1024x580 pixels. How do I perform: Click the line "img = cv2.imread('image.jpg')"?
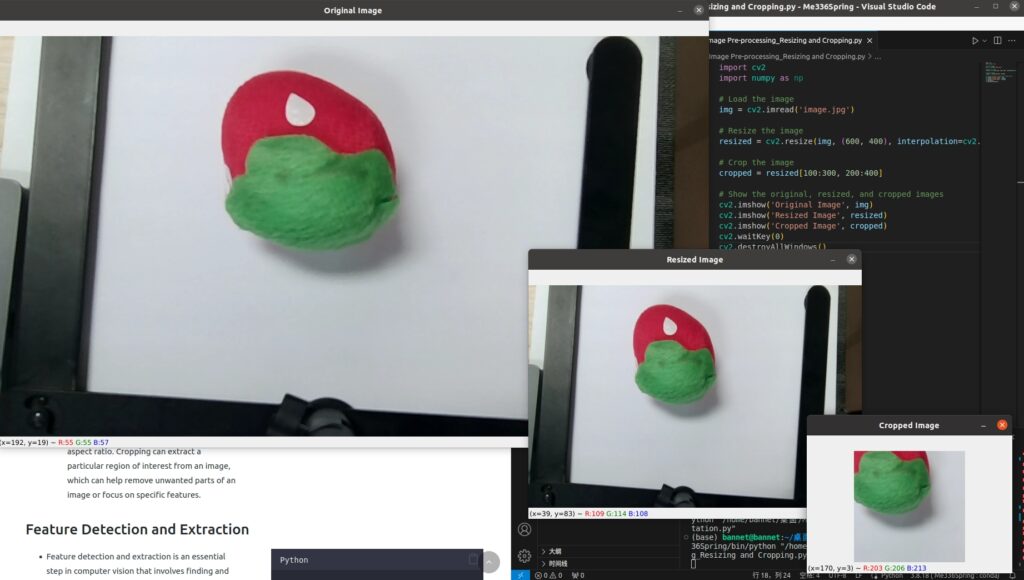(786, 110)
